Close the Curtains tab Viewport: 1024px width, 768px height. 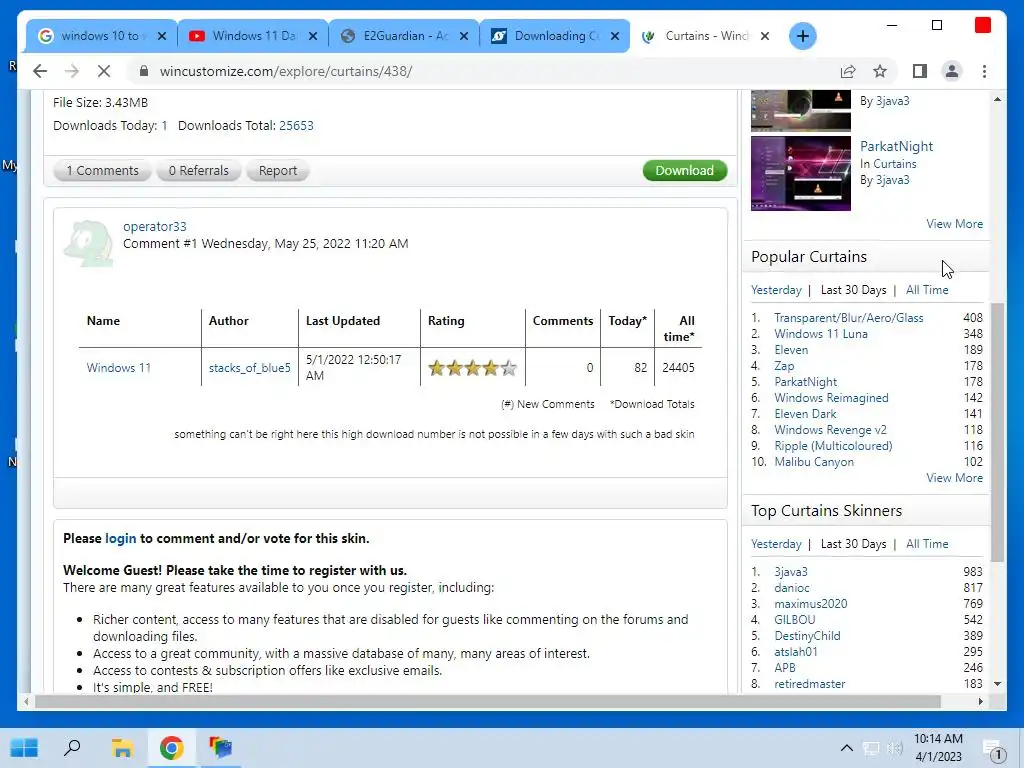click(x=765, y=36)
